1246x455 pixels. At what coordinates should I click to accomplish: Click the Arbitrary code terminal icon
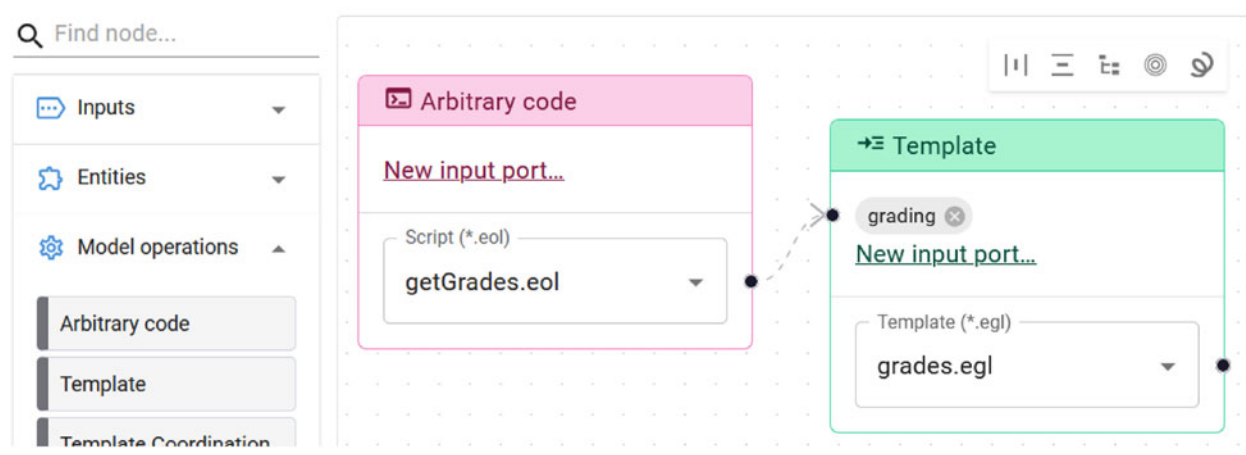click(x=398, y=100)
